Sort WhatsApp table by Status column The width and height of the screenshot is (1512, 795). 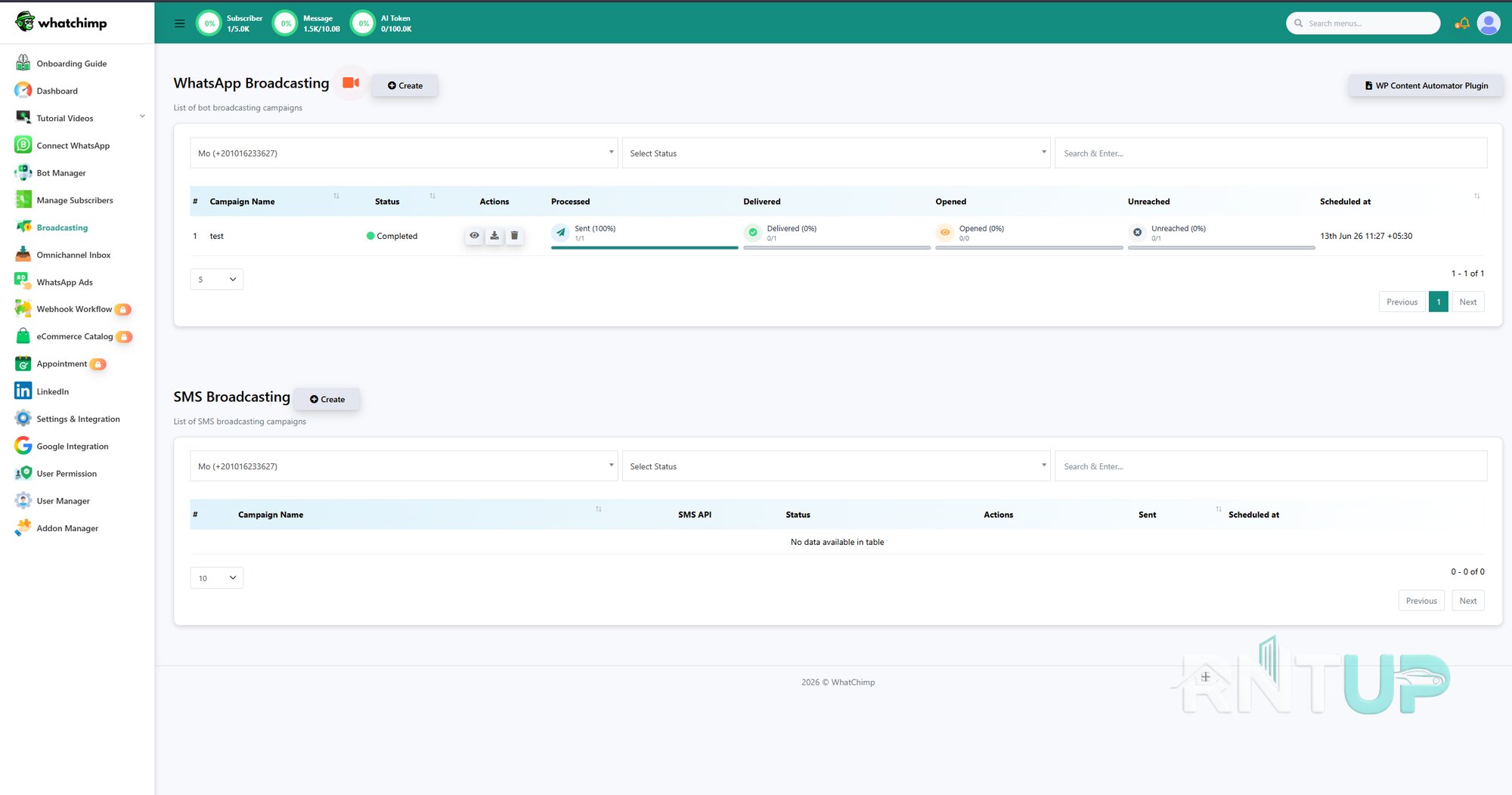(x=432, y=196)
